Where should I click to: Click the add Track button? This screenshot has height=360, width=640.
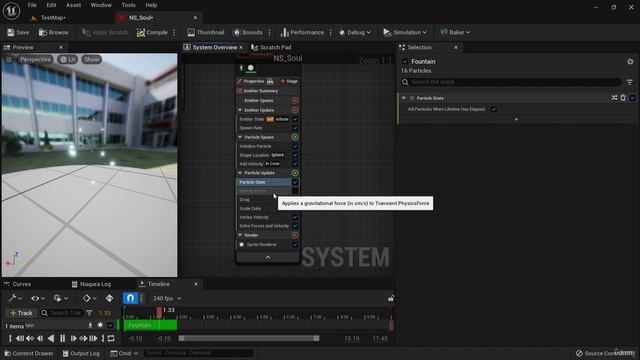(21, 313)
